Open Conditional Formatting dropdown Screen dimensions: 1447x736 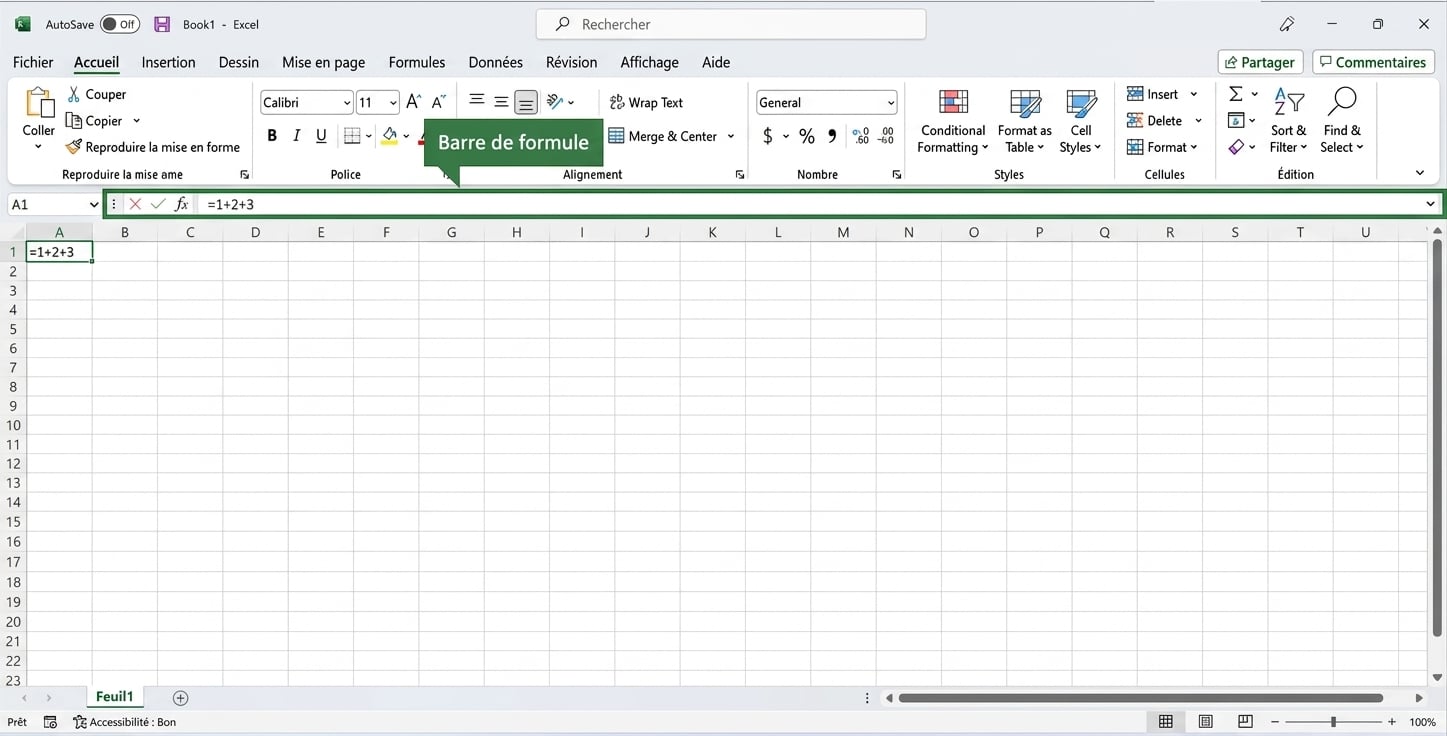point(953,122)
